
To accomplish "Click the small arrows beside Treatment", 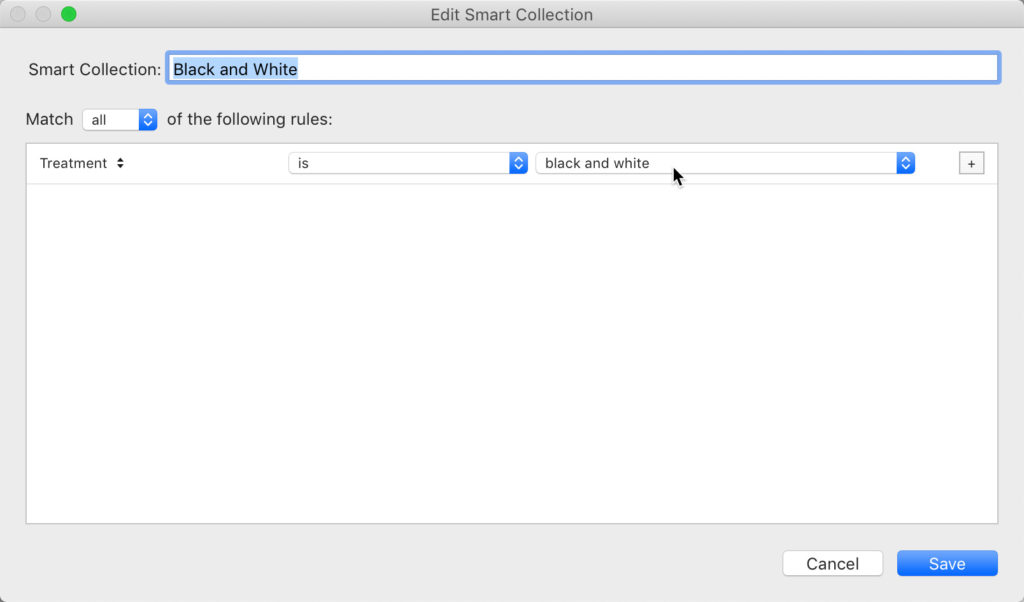I will (120, 163).
